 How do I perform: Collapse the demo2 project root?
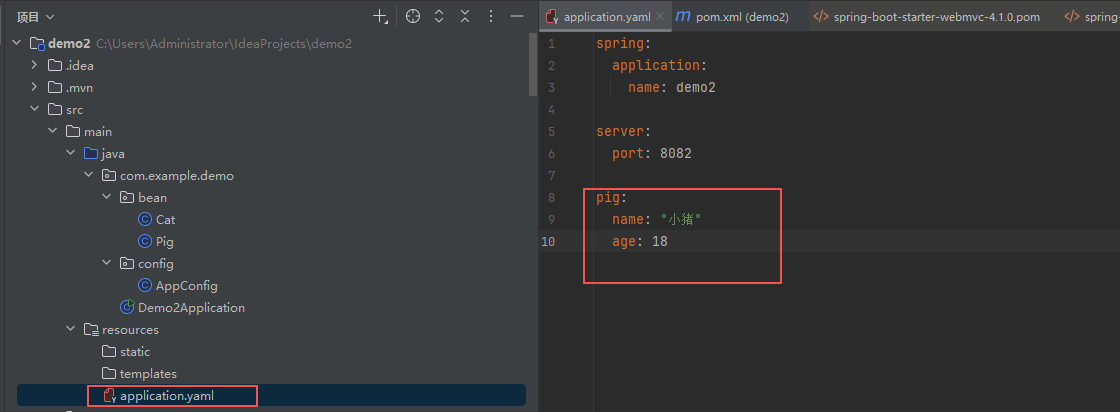point(17,44)
